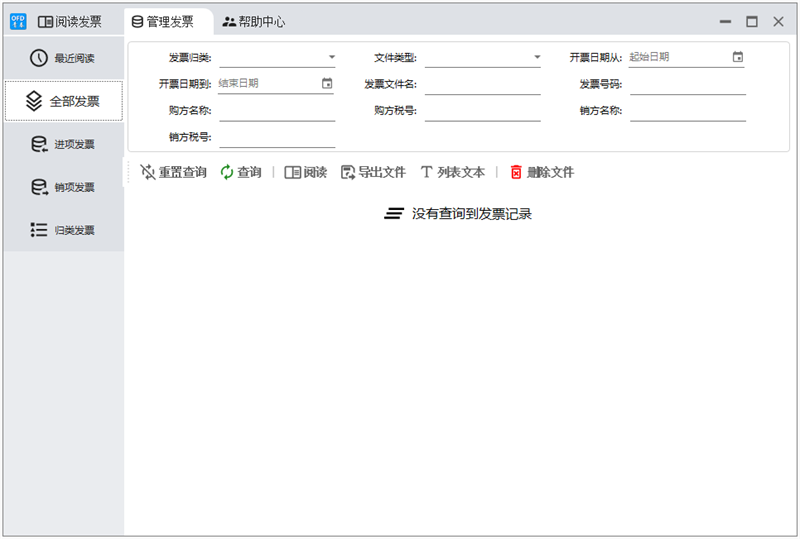
Task: Open 最近阅读 in the sidebar
Action: point(63,58)
